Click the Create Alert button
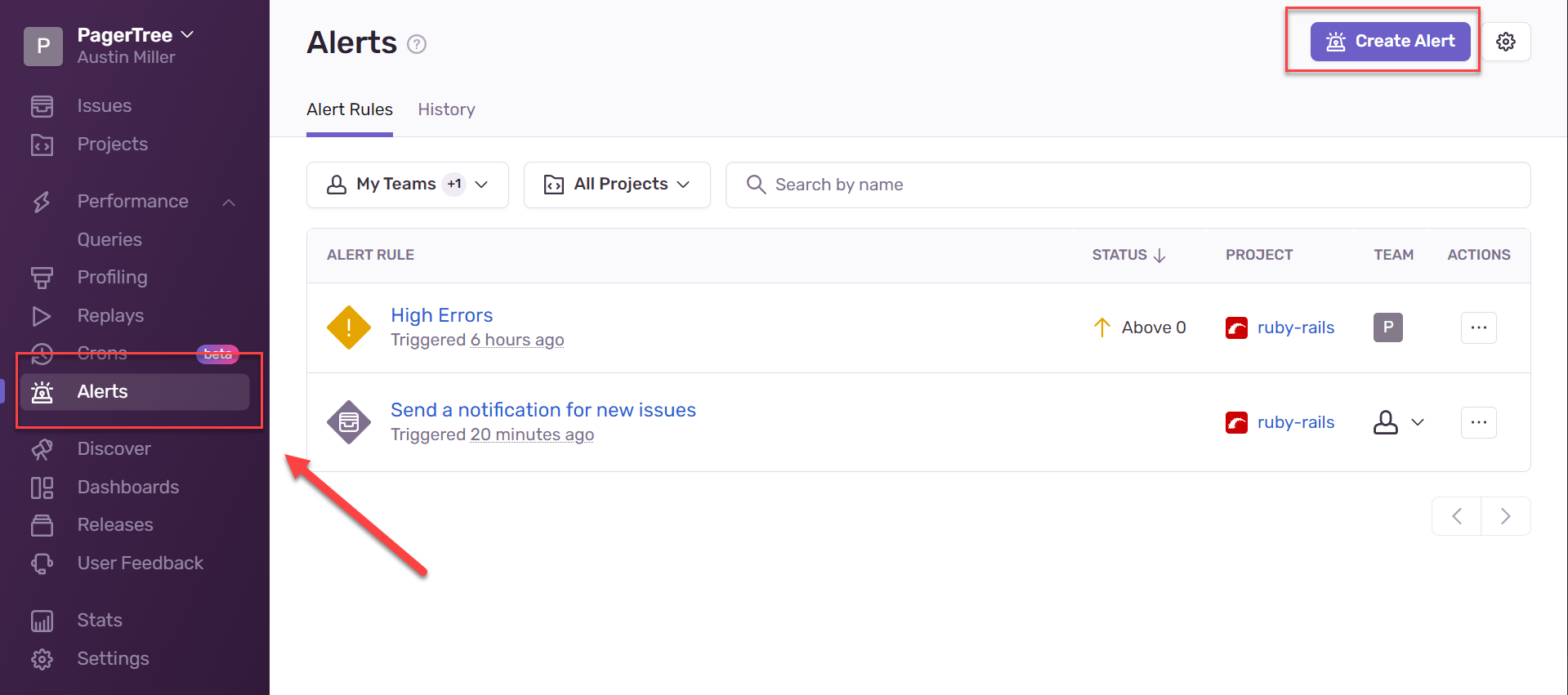The image size is (1568, 695). point(1390,42)
